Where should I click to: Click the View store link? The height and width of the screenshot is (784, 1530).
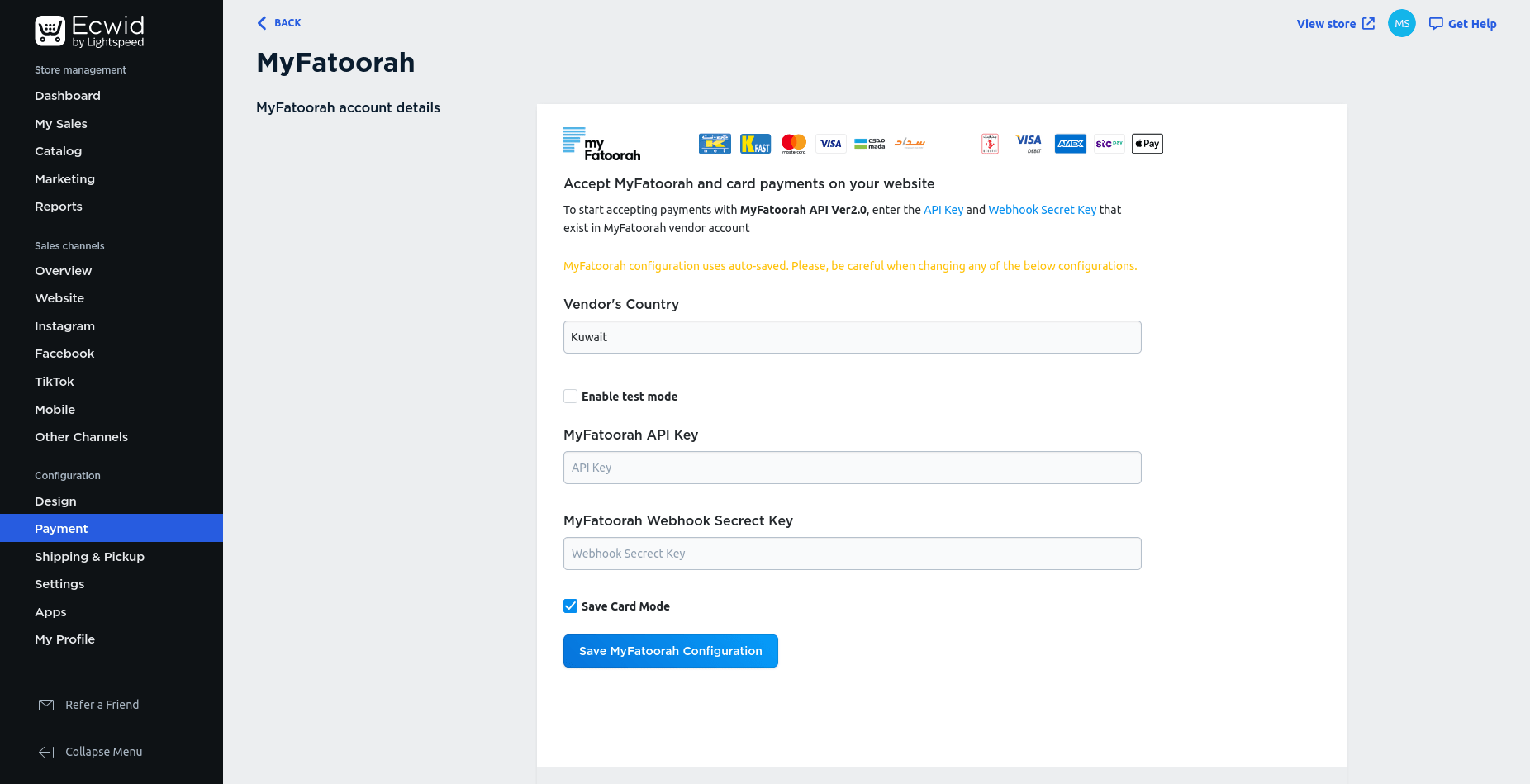click(x=1326, y=24)
